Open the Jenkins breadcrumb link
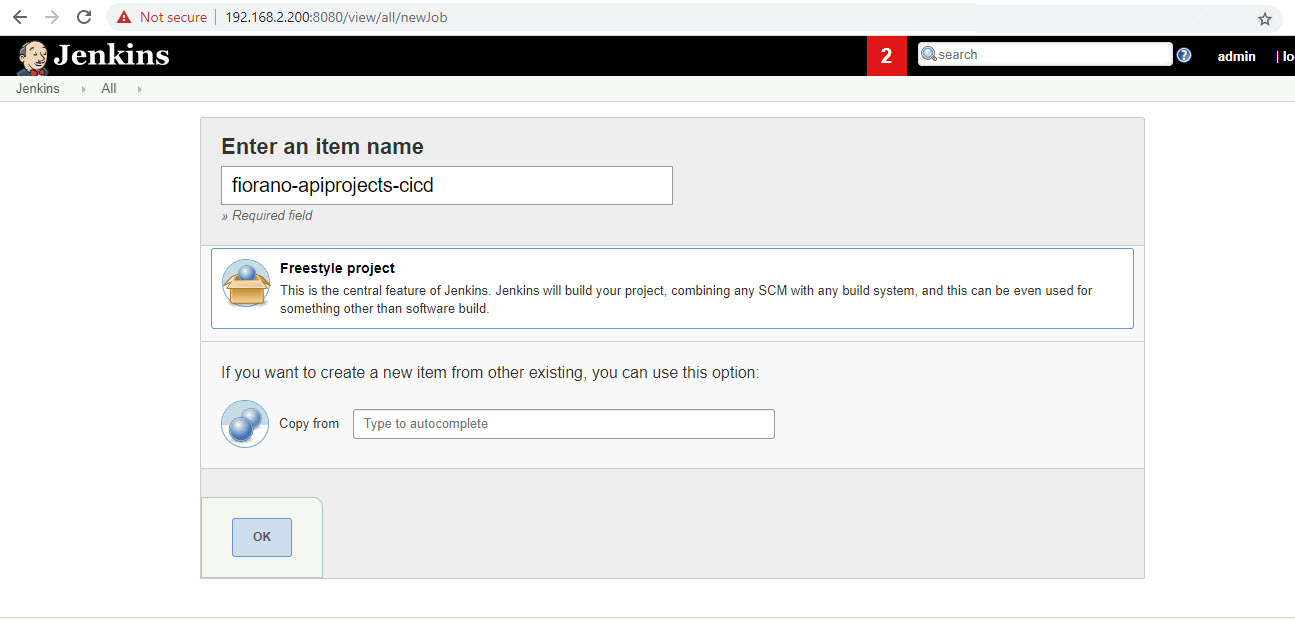1295x620 pixels. [38, 89]
